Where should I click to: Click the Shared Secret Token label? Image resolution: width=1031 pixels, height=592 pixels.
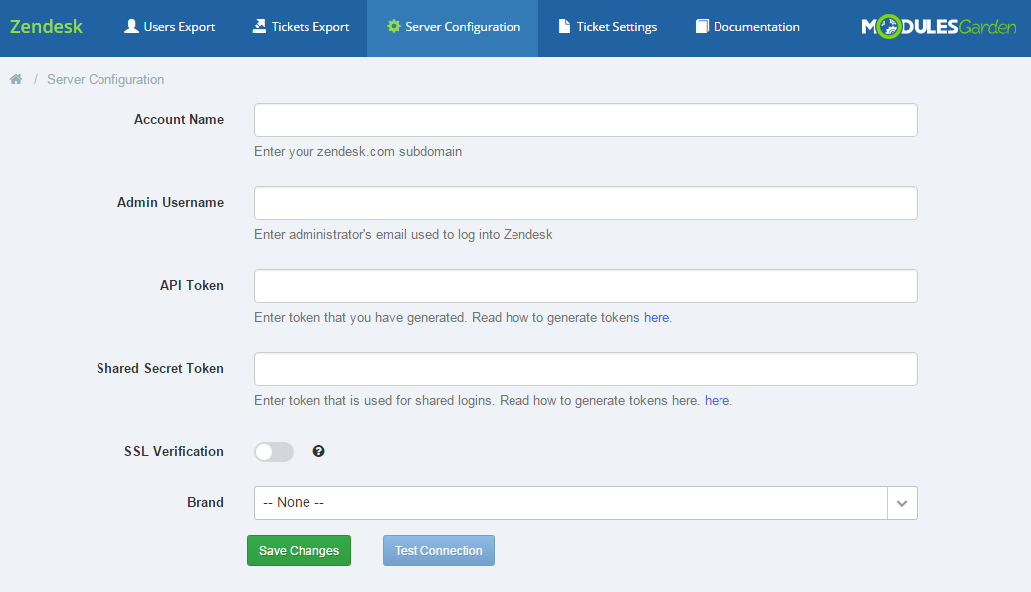(160, 368)
